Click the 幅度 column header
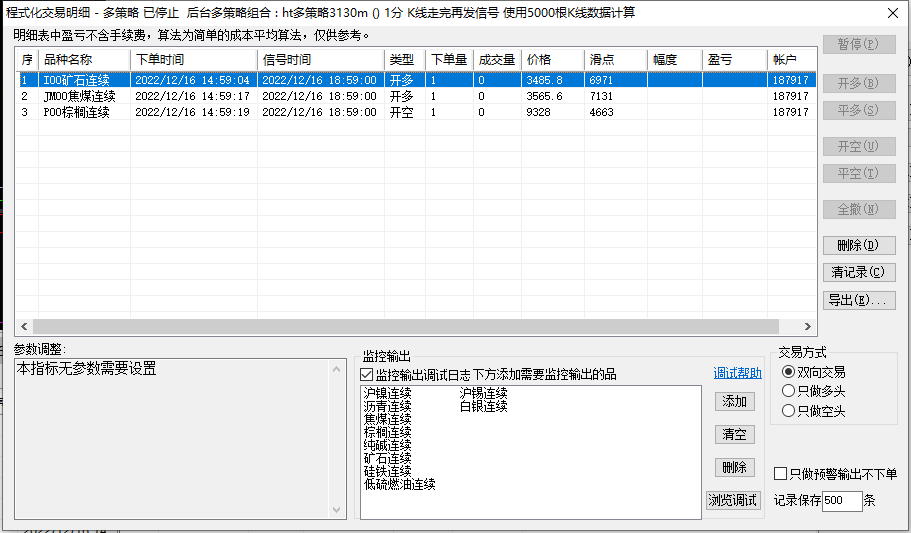Viewport: 911px width, 533px height. point(675,60)
